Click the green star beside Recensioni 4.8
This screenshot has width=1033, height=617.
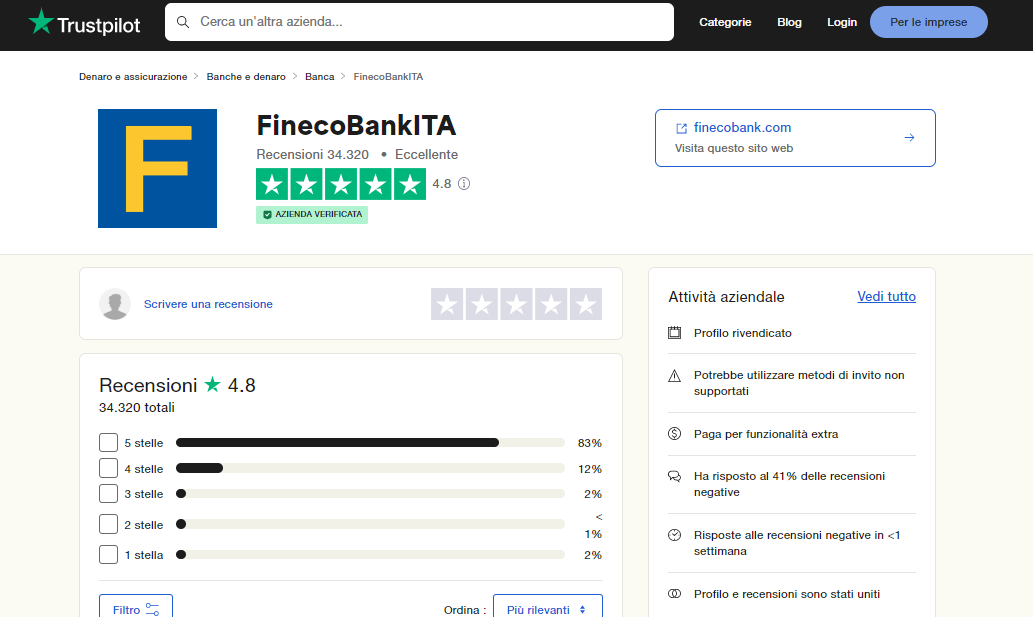212,384
